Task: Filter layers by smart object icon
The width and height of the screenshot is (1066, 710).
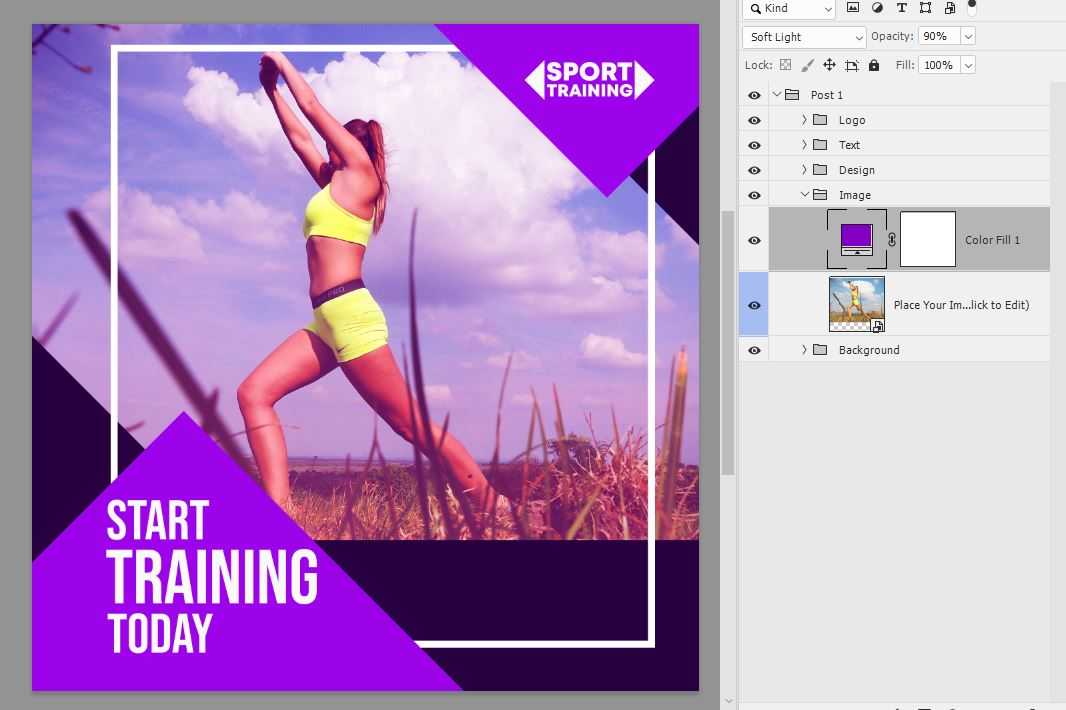Action: (x=949, y=8)
